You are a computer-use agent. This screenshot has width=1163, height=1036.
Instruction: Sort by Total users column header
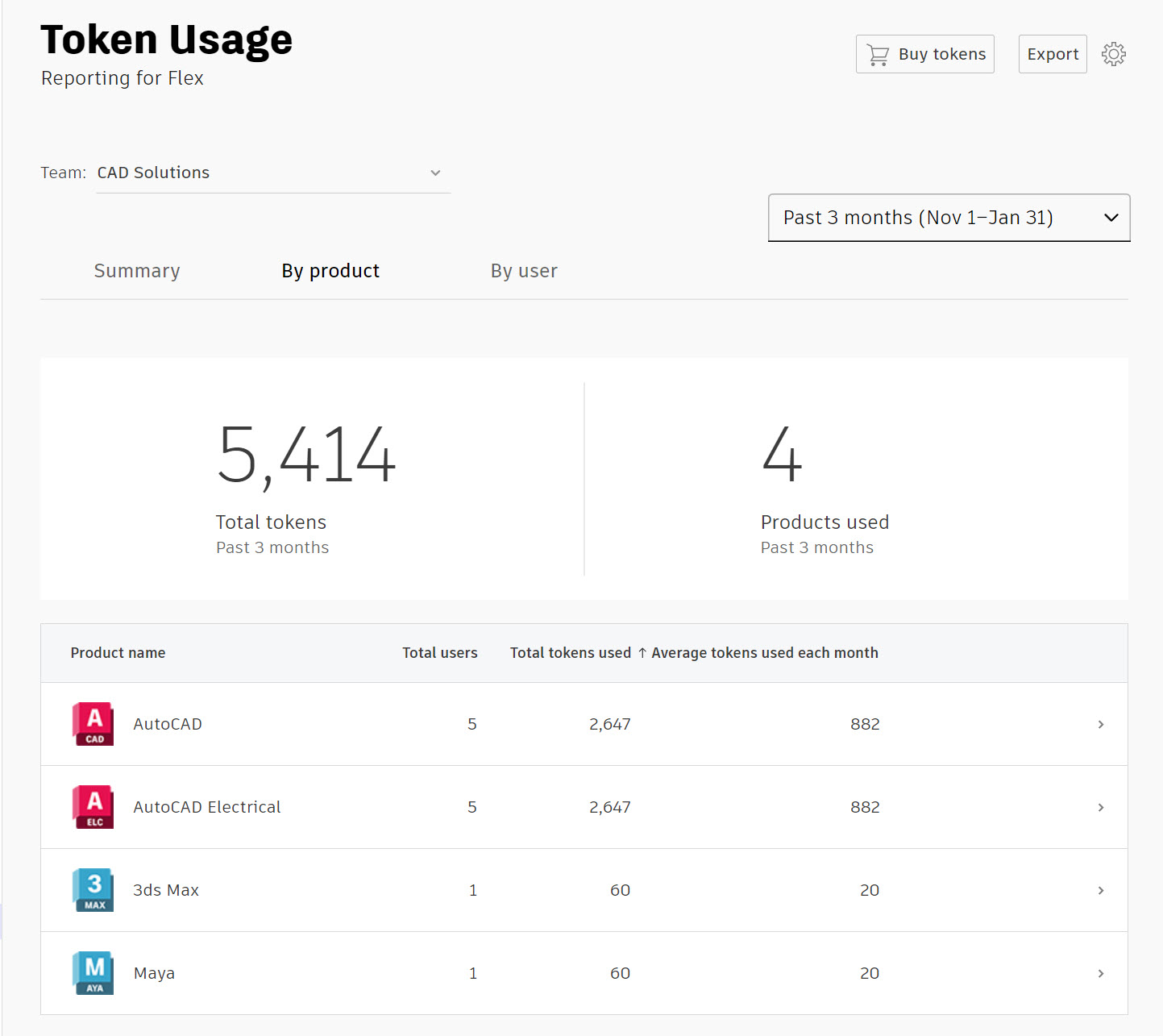pos(440,653)
